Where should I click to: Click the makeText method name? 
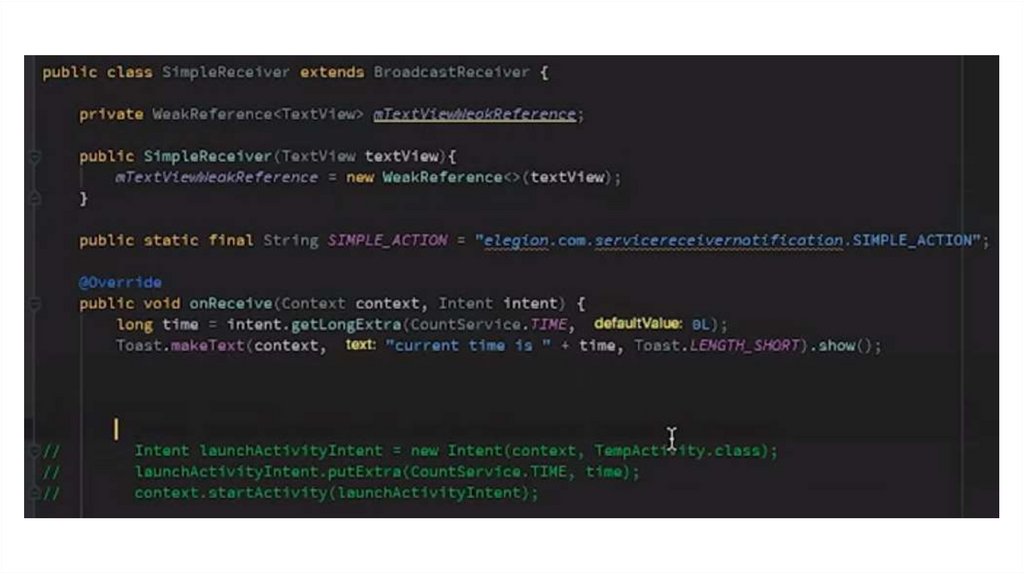207,345
